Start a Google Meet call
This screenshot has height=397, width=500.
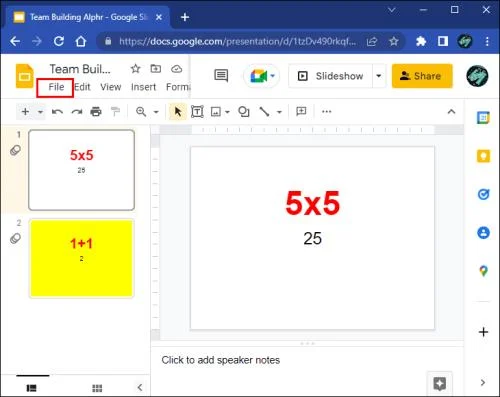point(262,76)
